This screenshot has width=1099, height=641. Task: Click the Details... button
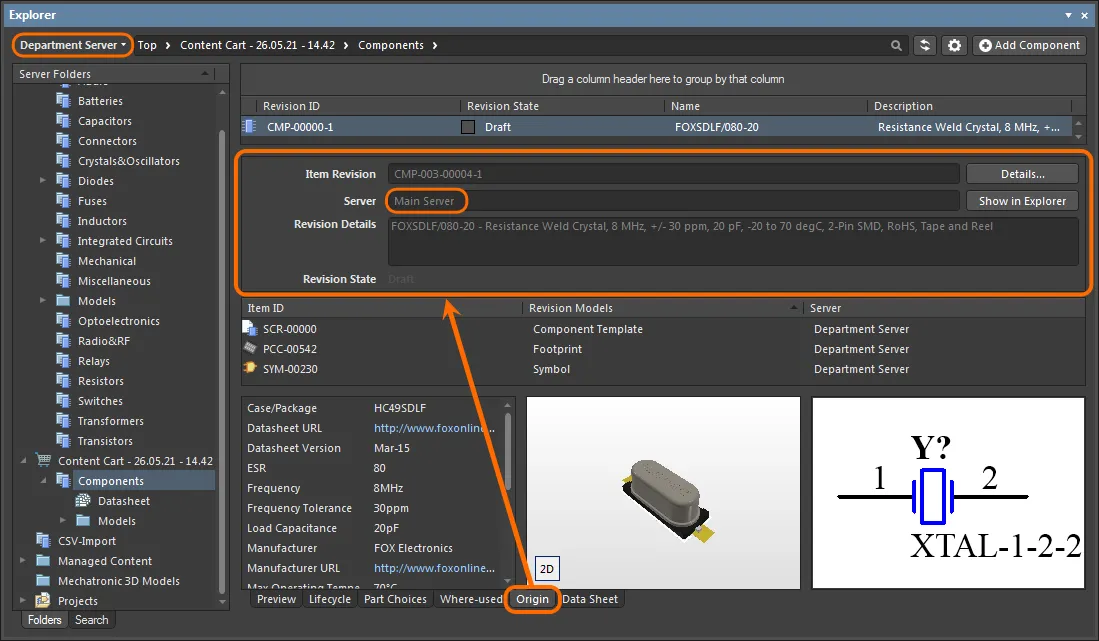click(1022, 174)
